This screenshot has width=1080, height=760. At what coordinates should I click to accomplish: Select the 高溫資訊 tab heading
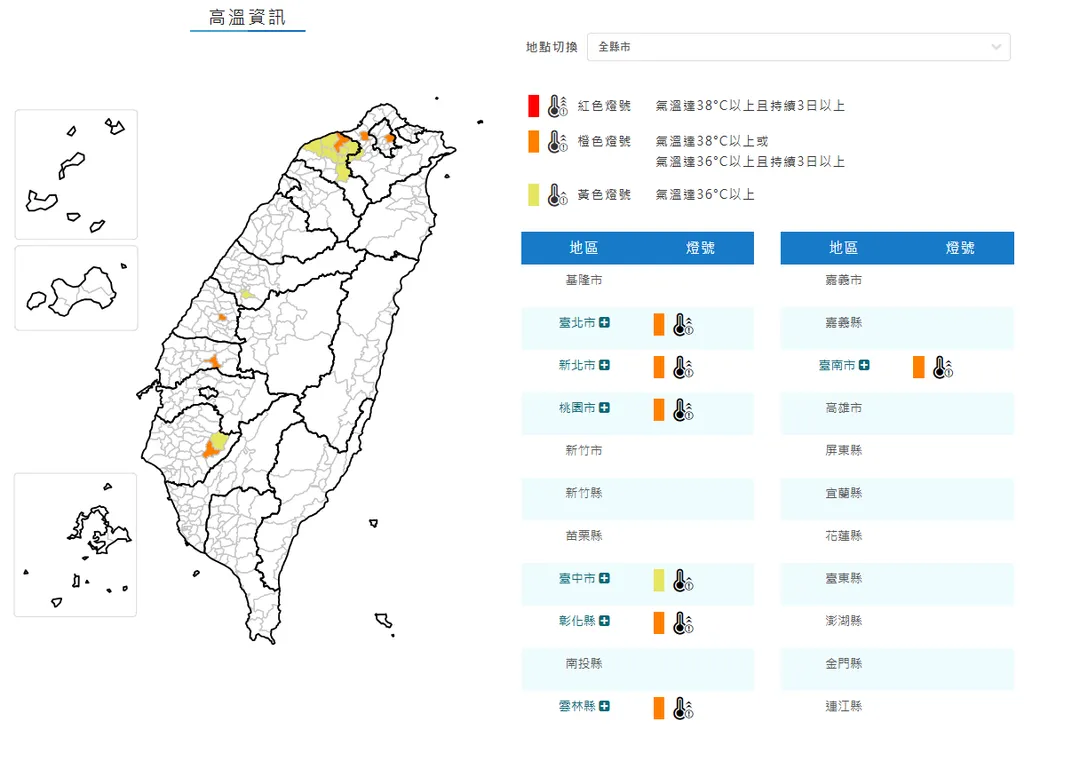point(247,17)
